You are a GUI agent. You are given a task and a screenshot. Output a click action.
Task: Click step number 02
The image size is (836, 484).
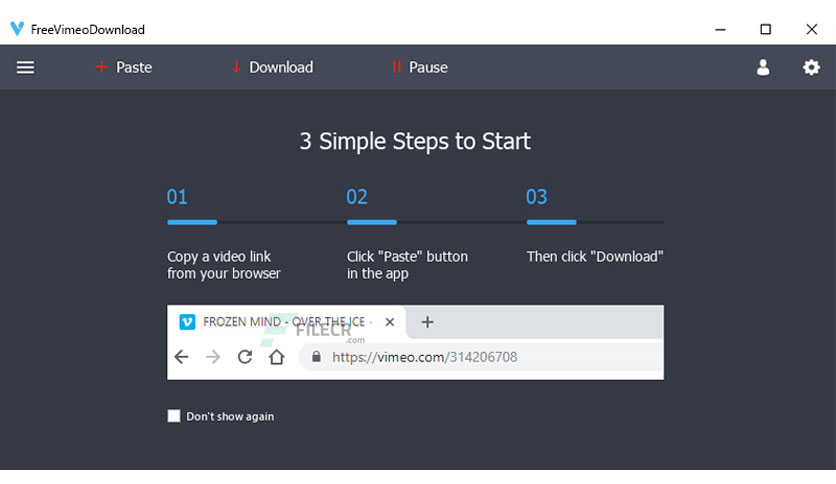[x=357, y=197]
